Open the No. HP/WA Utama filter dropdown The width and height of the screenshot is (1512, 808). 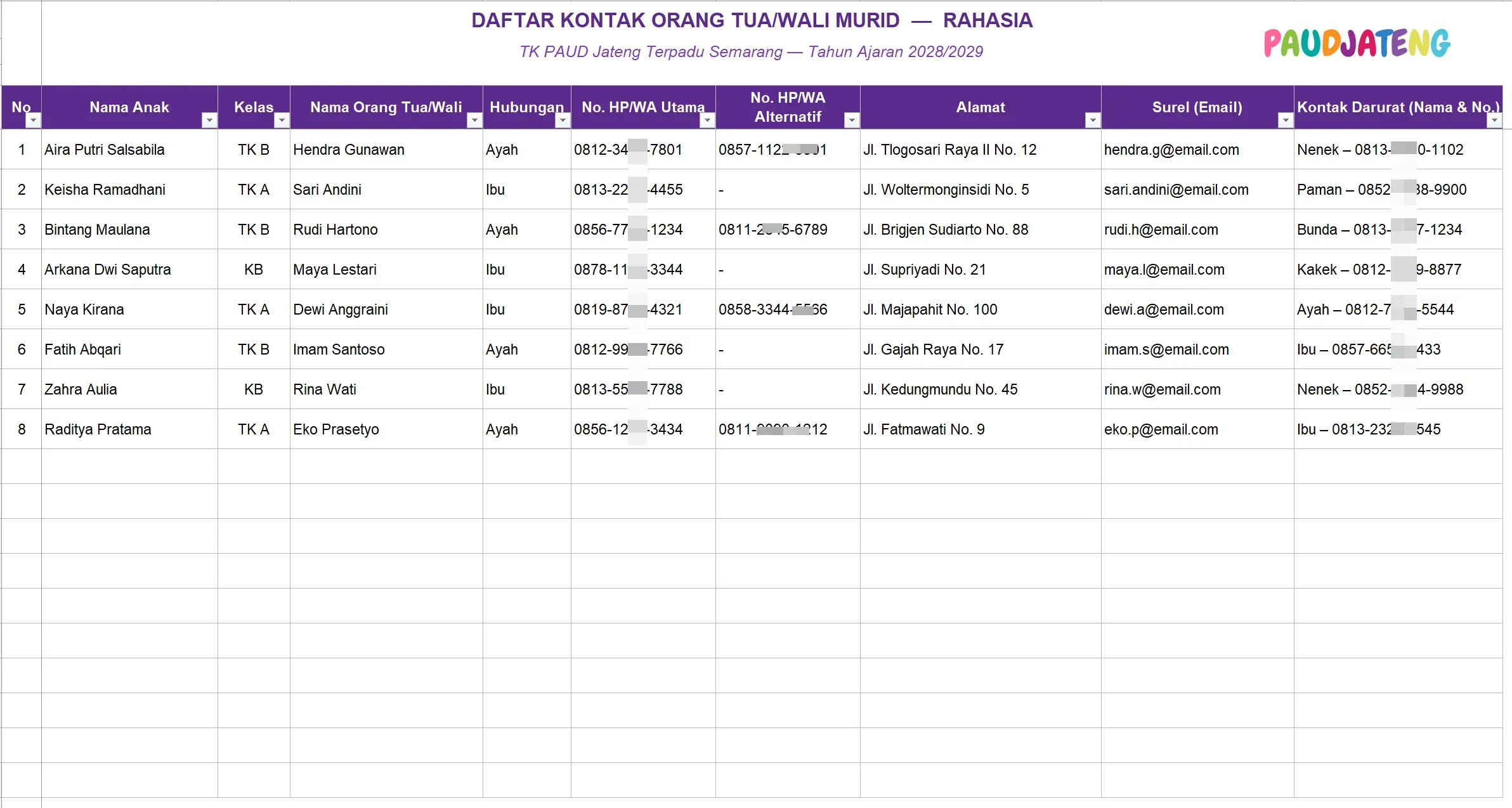707,120
